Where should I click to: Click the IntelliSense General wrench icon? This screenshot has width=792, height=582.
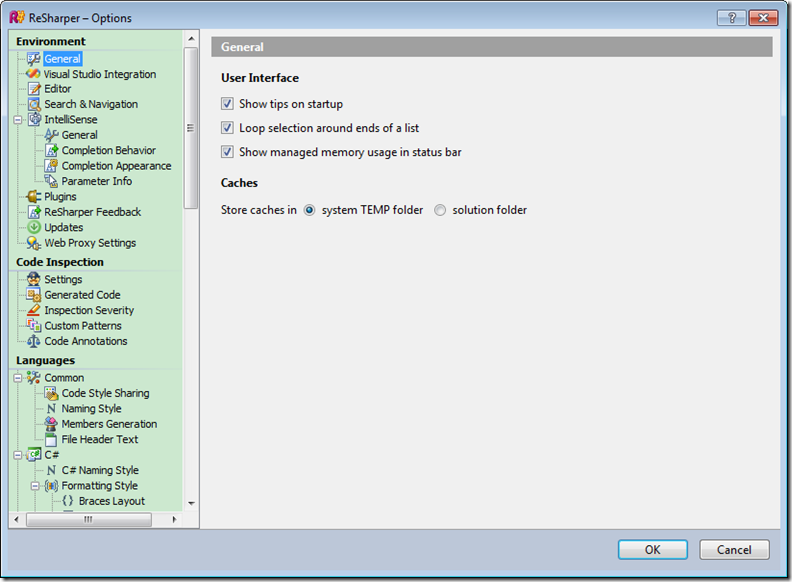51,135
